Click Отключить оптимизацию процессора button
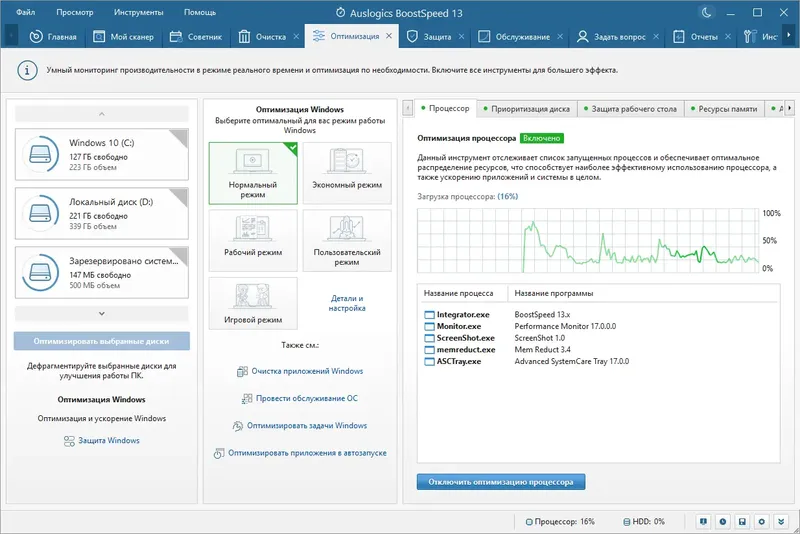Image resolution: width=800 pixels, height=534 pixels. tap(501, 482)
